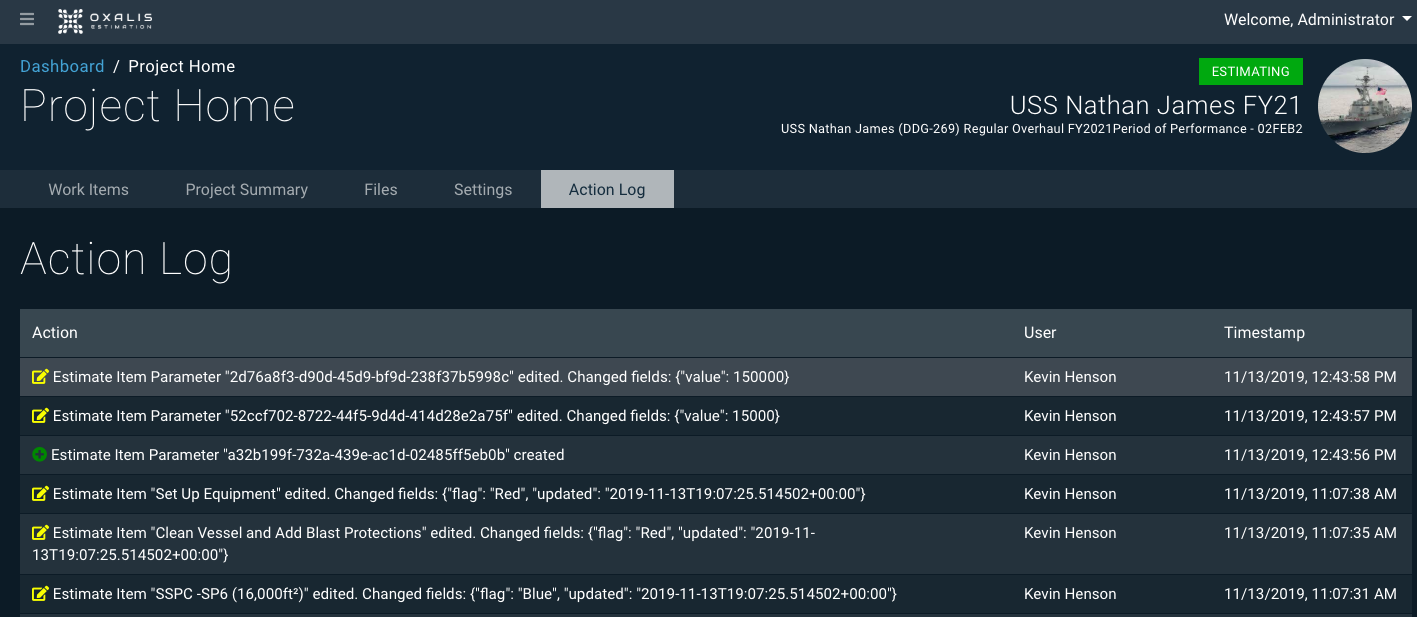Image resolution: width=1417 pixels, height=617 pixels.
Task: Open the Settings tab
Action: coord(482,189)
